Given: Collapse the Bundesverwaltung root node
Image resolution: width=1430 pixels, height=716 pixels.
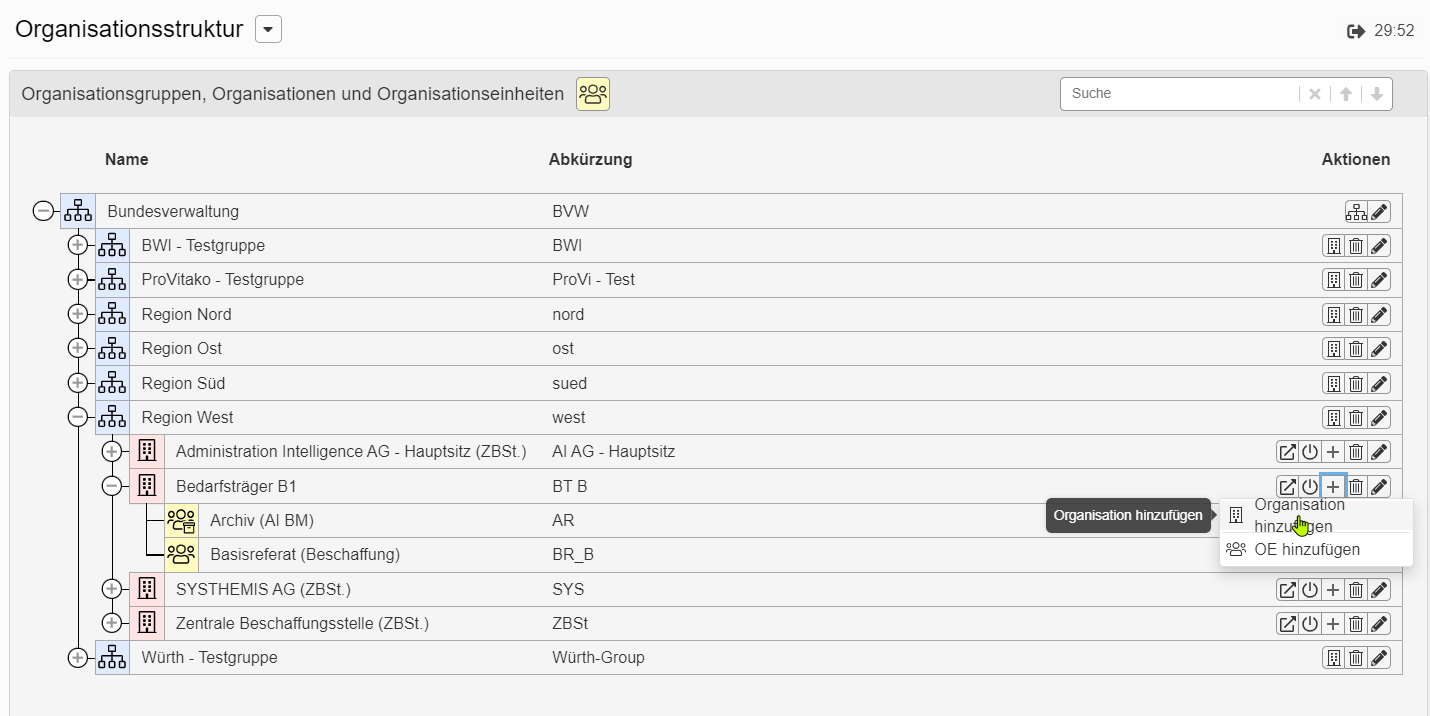Looking at the screenshot, I should pos(43,211).
